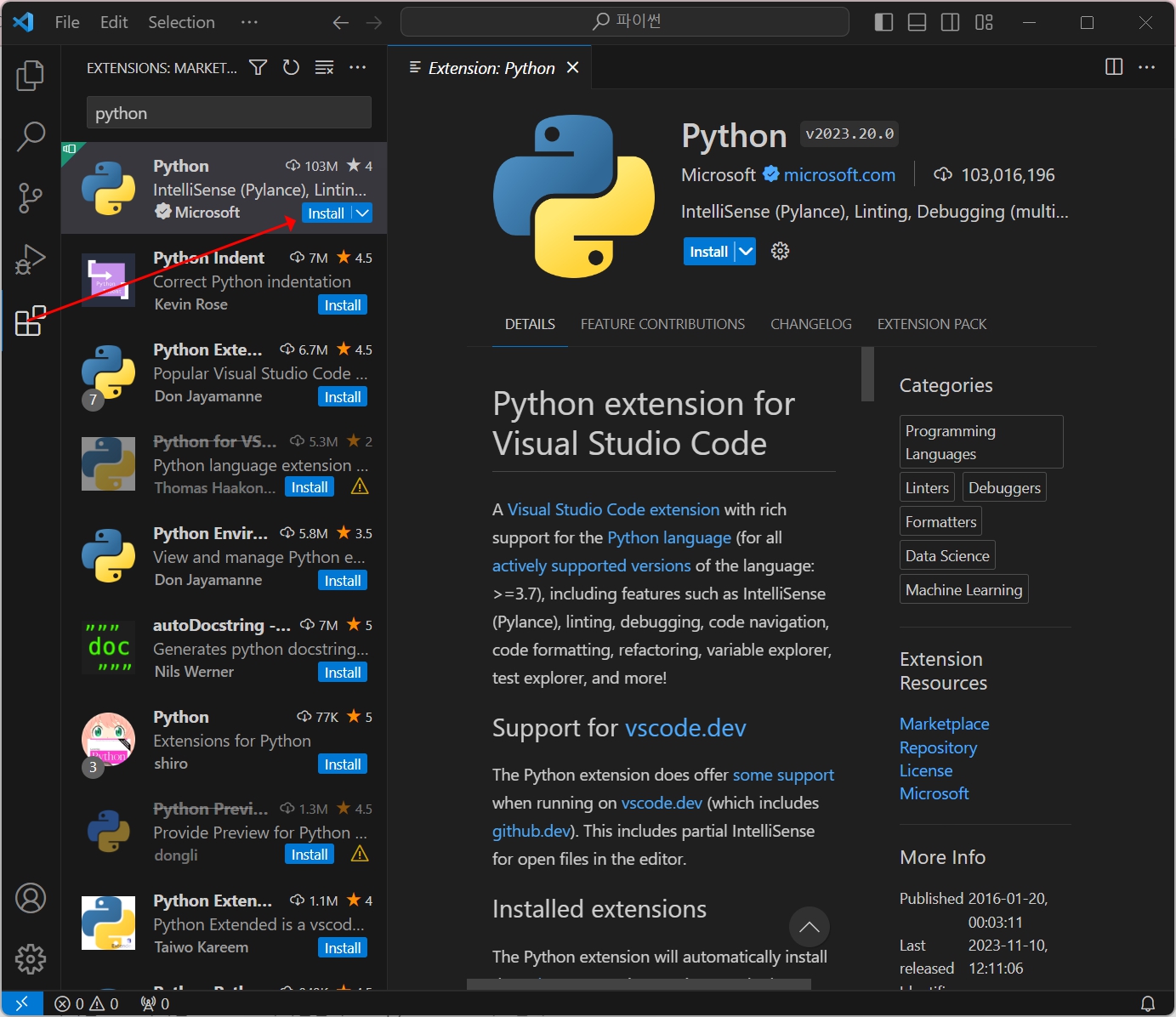The width and height of the screenshot is (1176, 1017).
Task: Click the warning icon on Python Preview extension
Action: 360,854
